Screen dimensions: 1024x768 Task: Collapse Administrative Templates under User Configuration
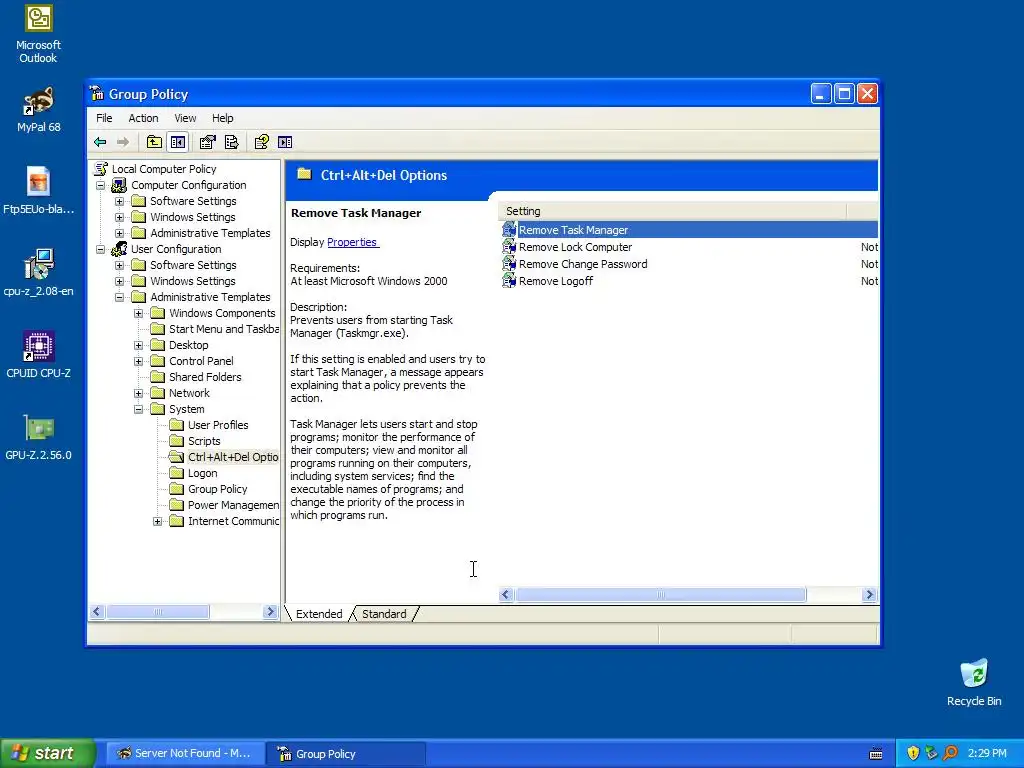[120, 297]
